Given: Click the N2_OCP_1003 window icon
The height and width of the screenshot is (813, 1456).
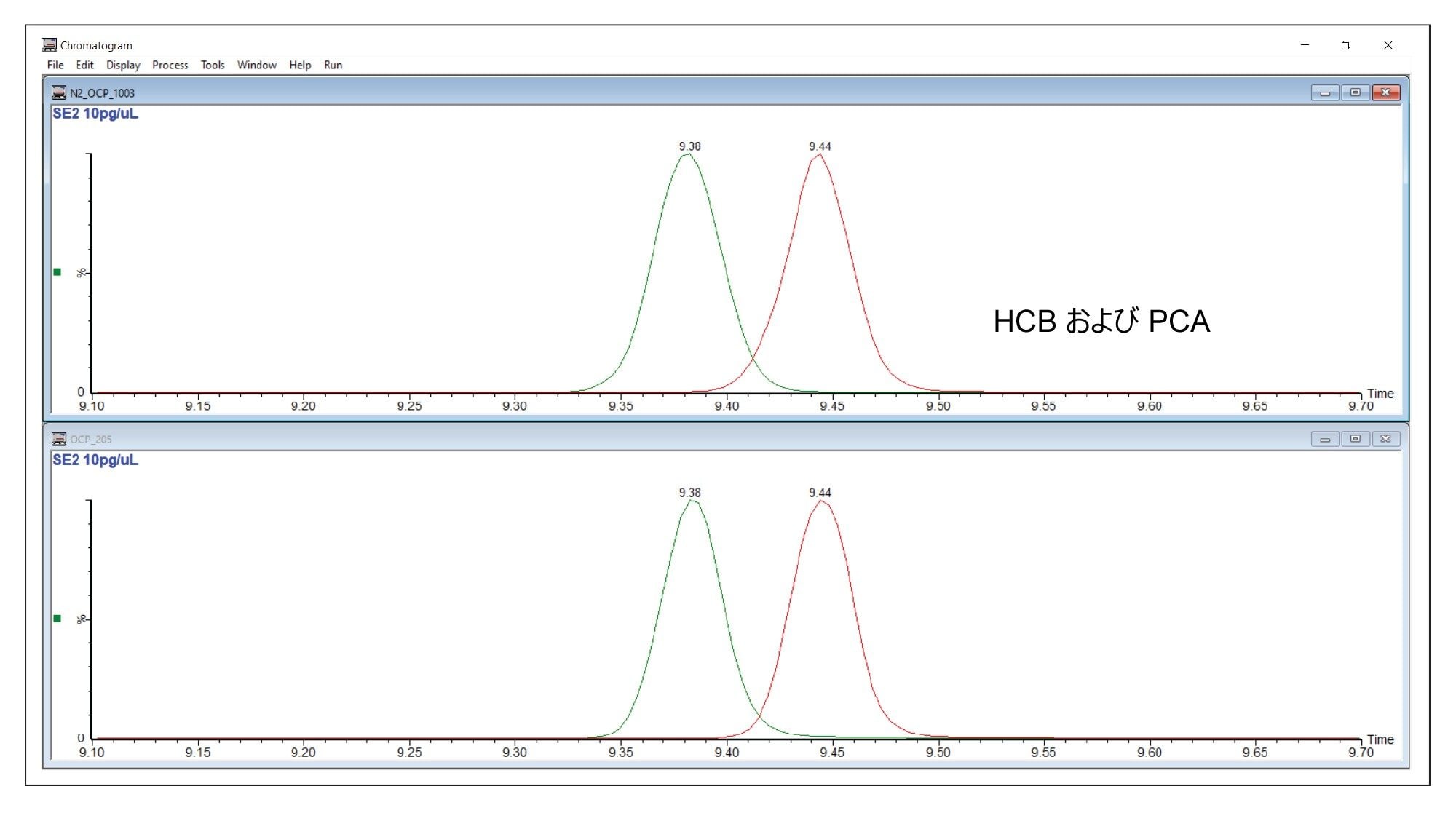Looking at the screenshot, I should point(59,93).
